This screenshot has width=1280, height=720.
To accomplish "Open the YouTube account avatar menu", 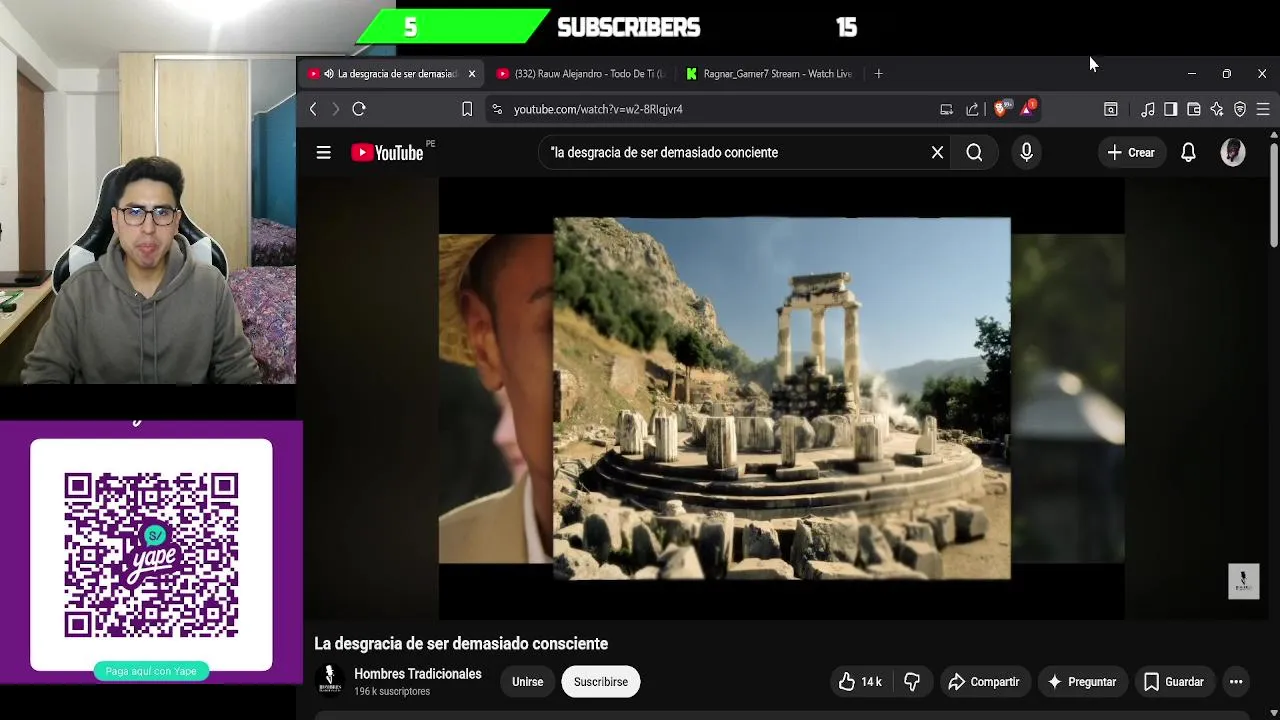I will tap(1233, 153).
